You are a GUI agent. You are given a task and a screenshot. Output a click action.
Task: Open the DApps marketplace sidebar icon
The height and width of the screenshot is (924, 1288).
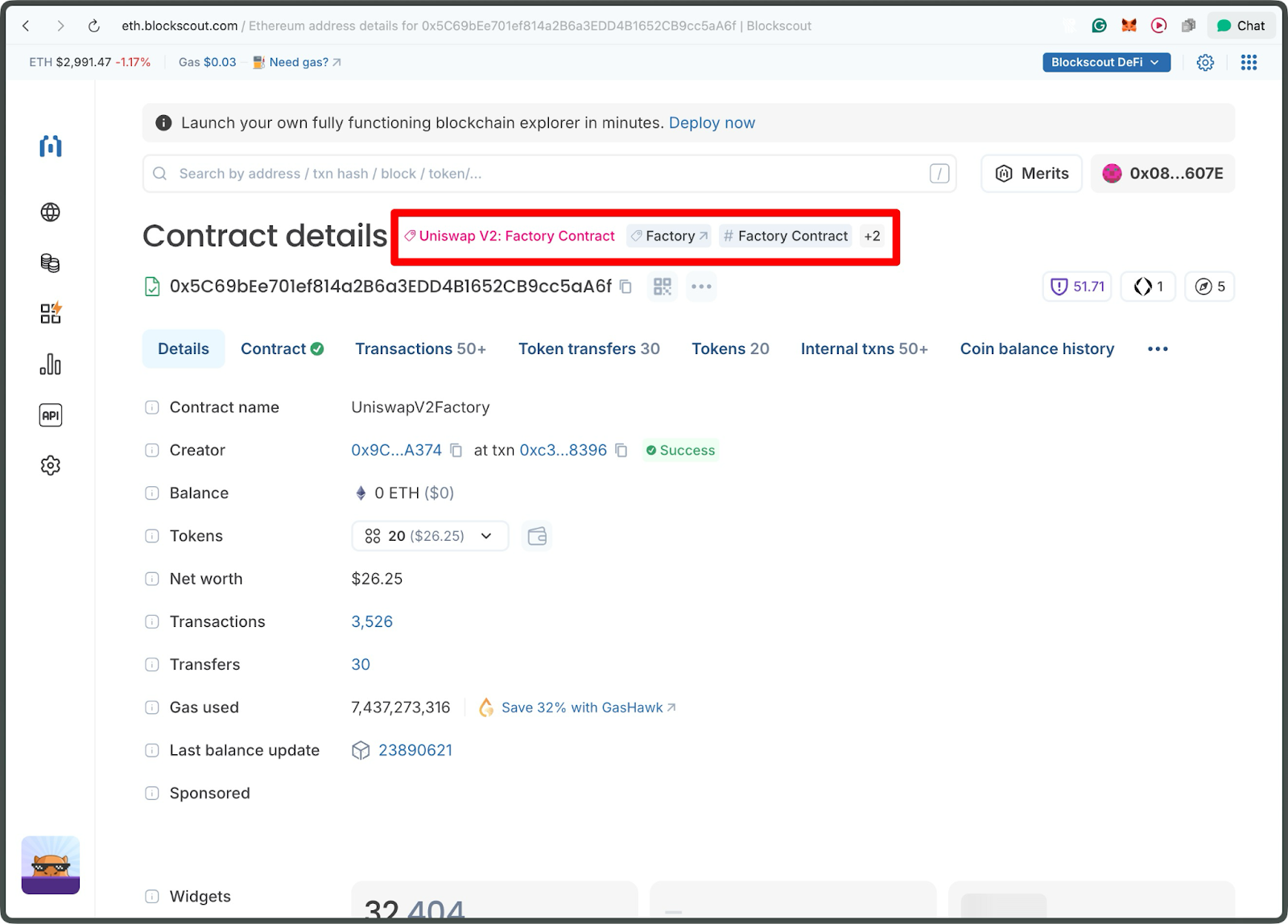click(x=50, y=313)
